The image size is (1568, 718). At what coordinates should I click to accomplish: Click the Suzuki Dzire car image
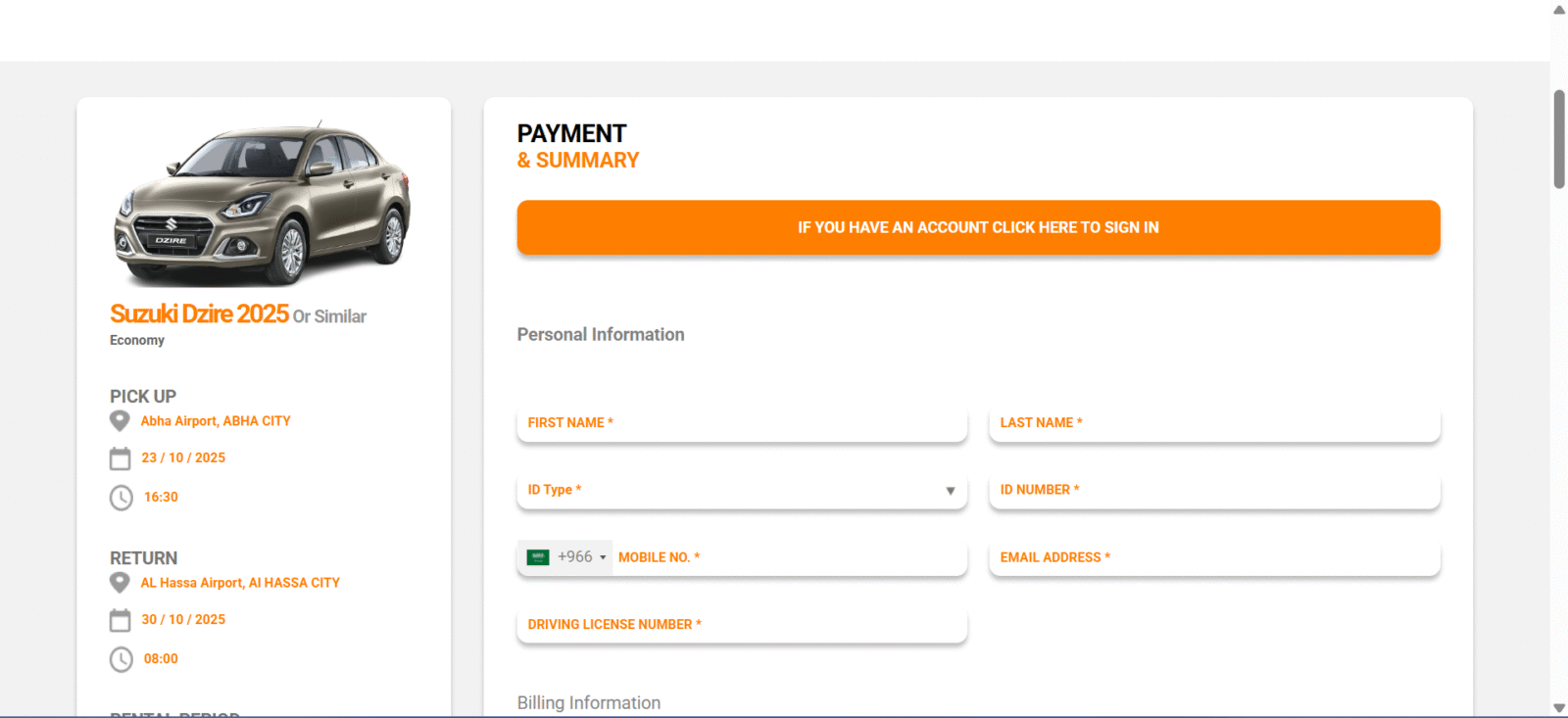tap(263, 204)
